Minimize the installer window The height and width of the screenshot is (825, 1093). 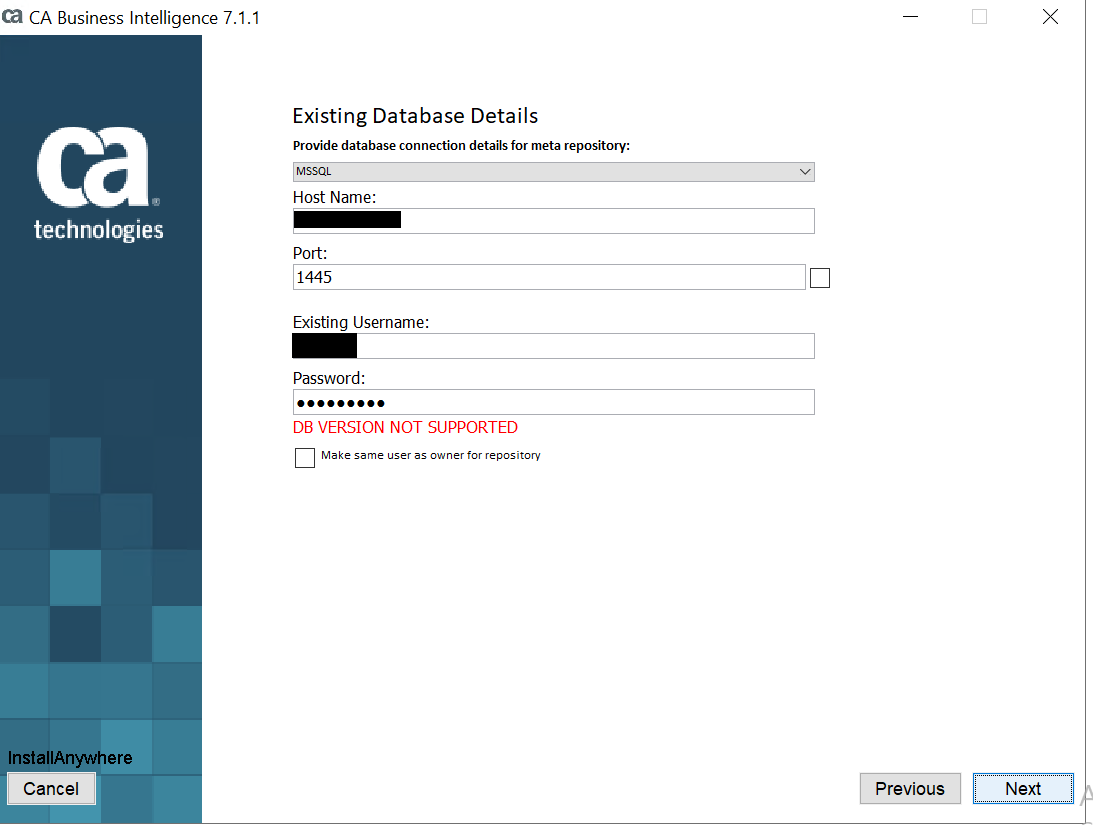click(910, 17)
